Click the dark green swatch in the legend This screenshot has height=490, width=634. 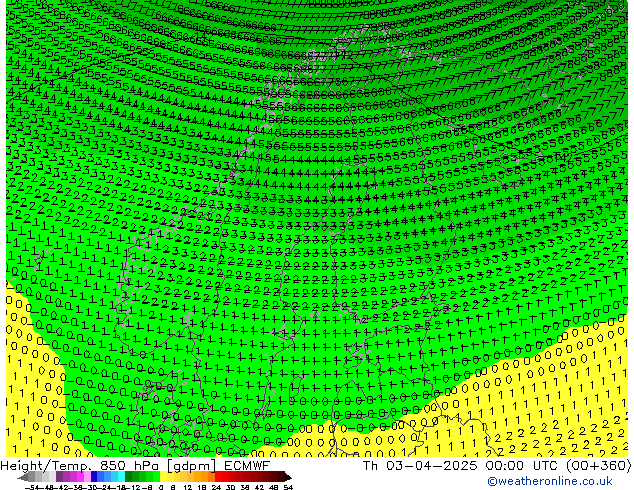pyautogui.click(x=129, y=477)
